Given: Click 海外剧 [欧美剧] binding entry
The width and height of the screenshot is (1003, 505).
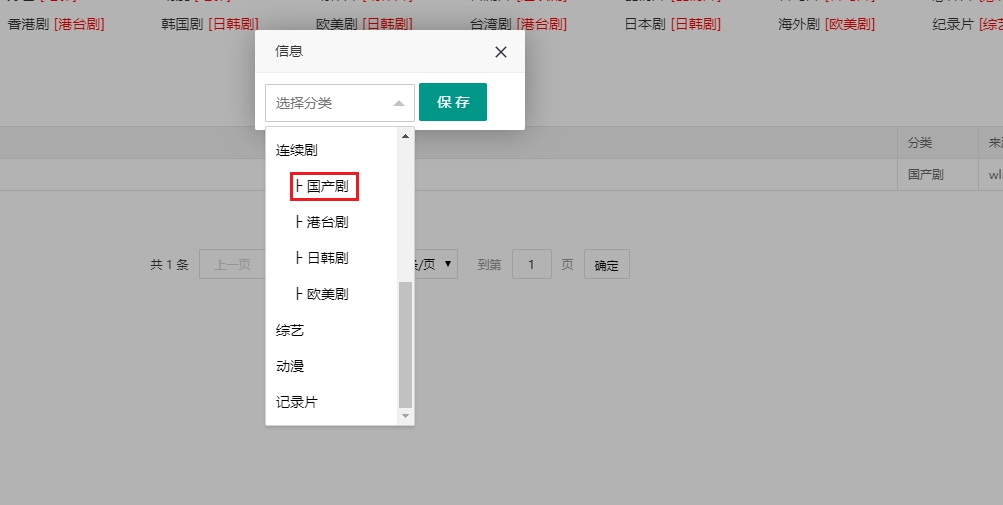Looking at the screenshot, I should pyautogui.click(x=826, y=24).
